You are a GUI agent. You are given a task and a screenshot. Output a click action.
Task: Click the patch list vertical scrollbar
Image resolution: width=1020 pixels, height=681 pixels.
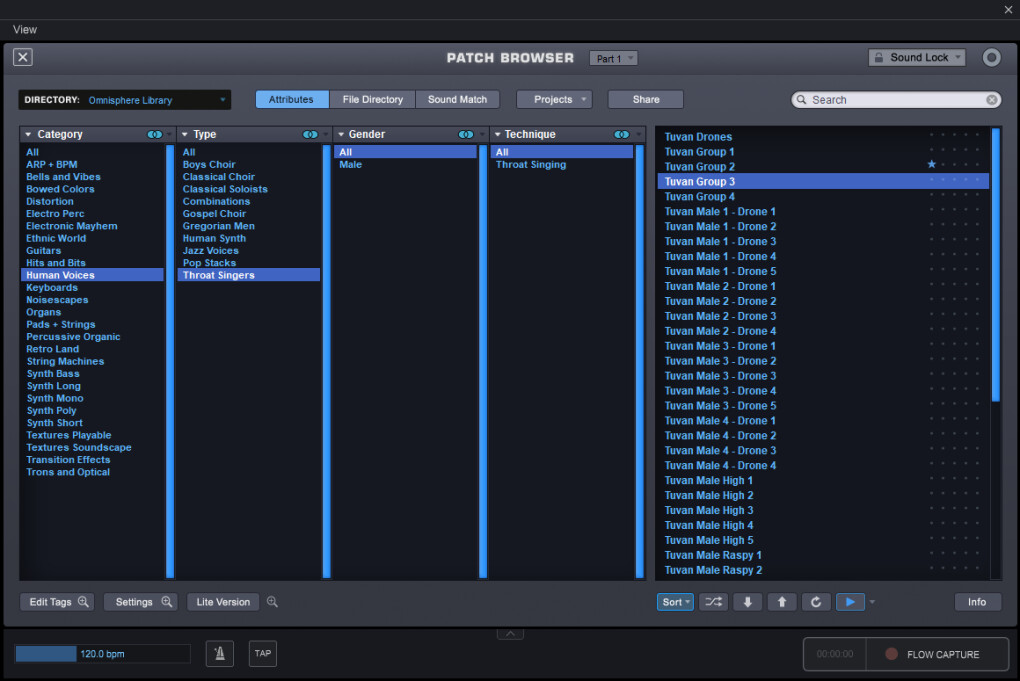[995, 265]
